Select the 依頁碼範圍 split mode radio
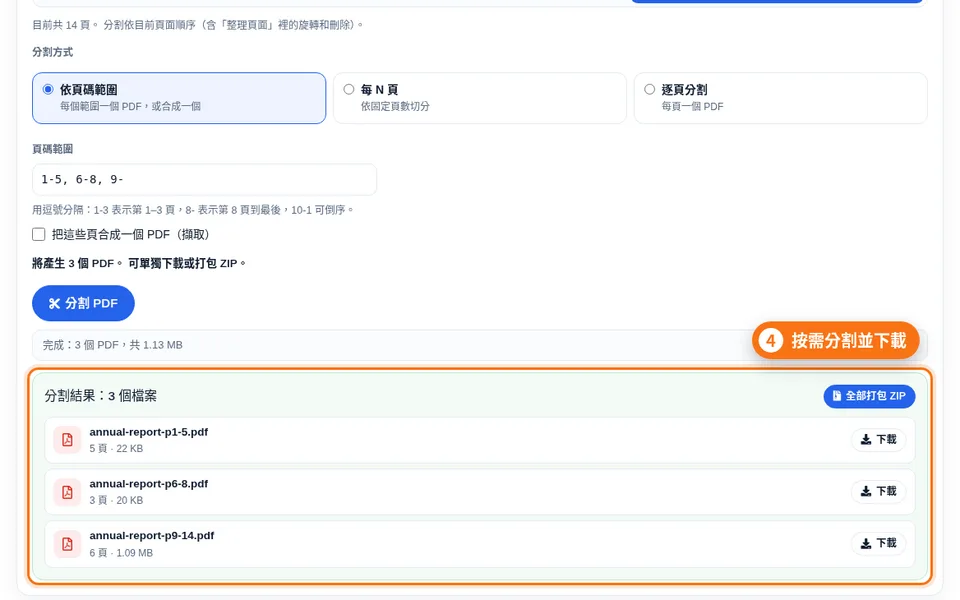The height and width of the screenshot is (600, 960). [x=48, y=89]
